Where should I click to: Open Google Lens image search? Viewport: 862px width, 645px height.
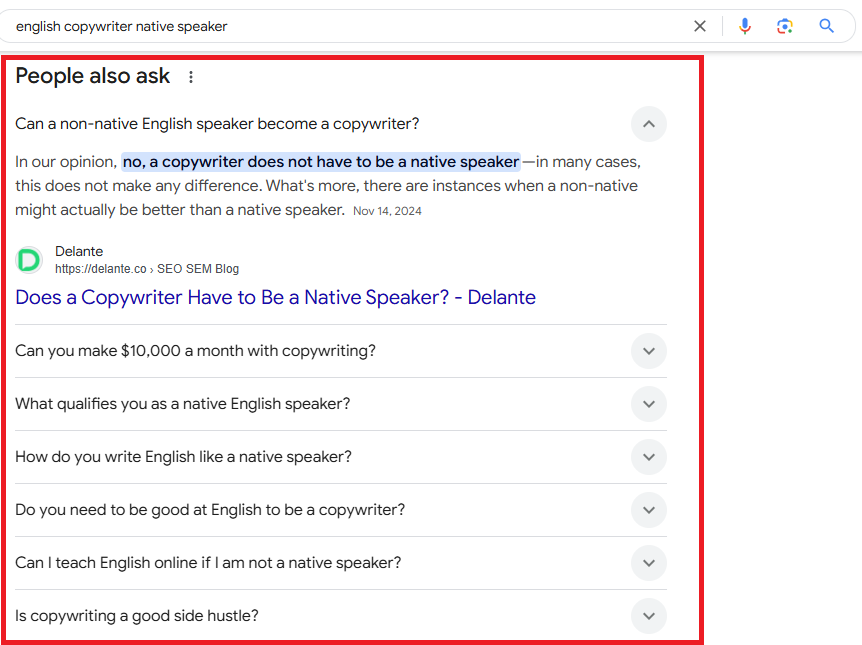click(x=785, y=25)
